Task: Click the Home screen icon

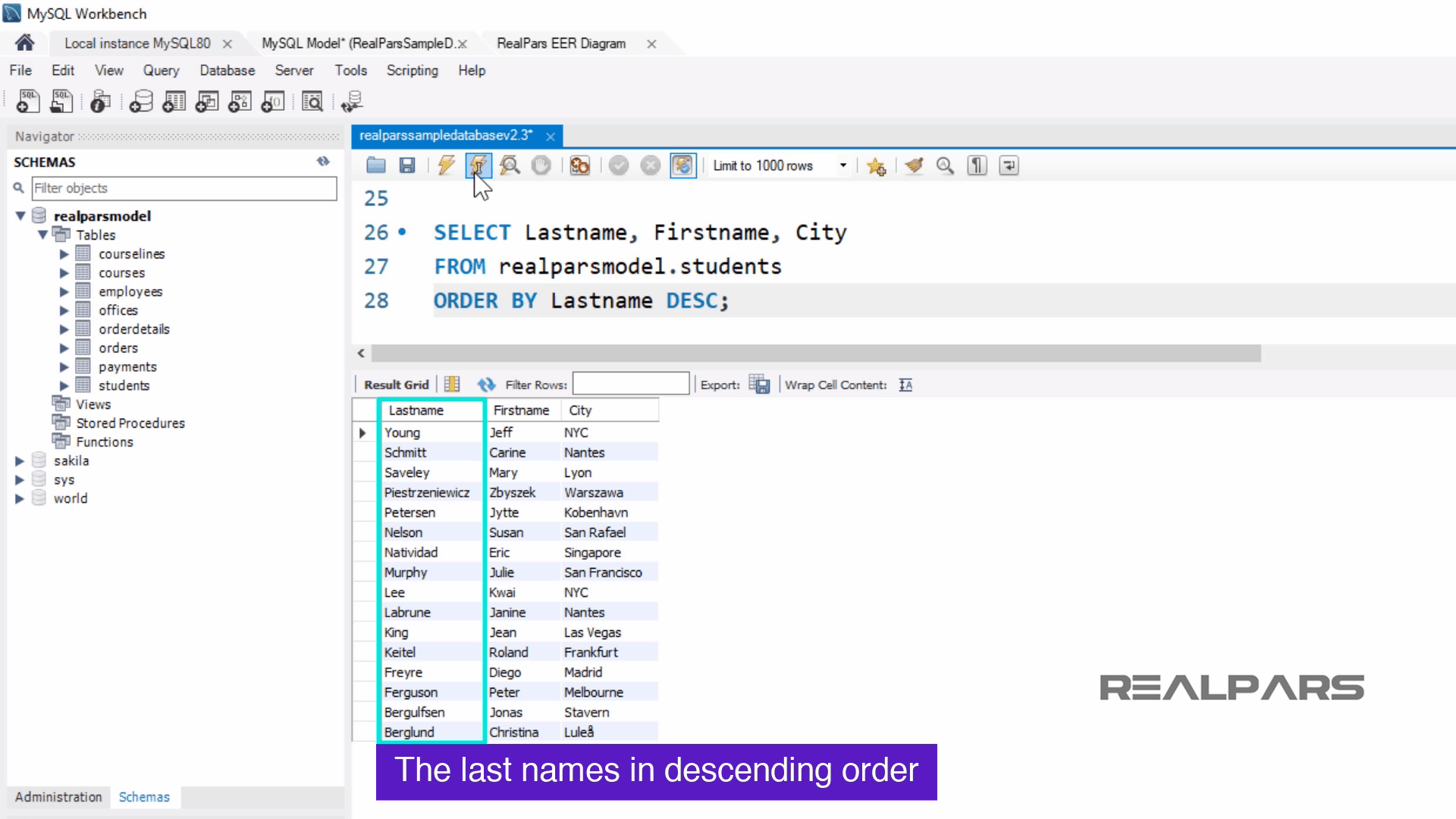Action: (x=24, y=43)
